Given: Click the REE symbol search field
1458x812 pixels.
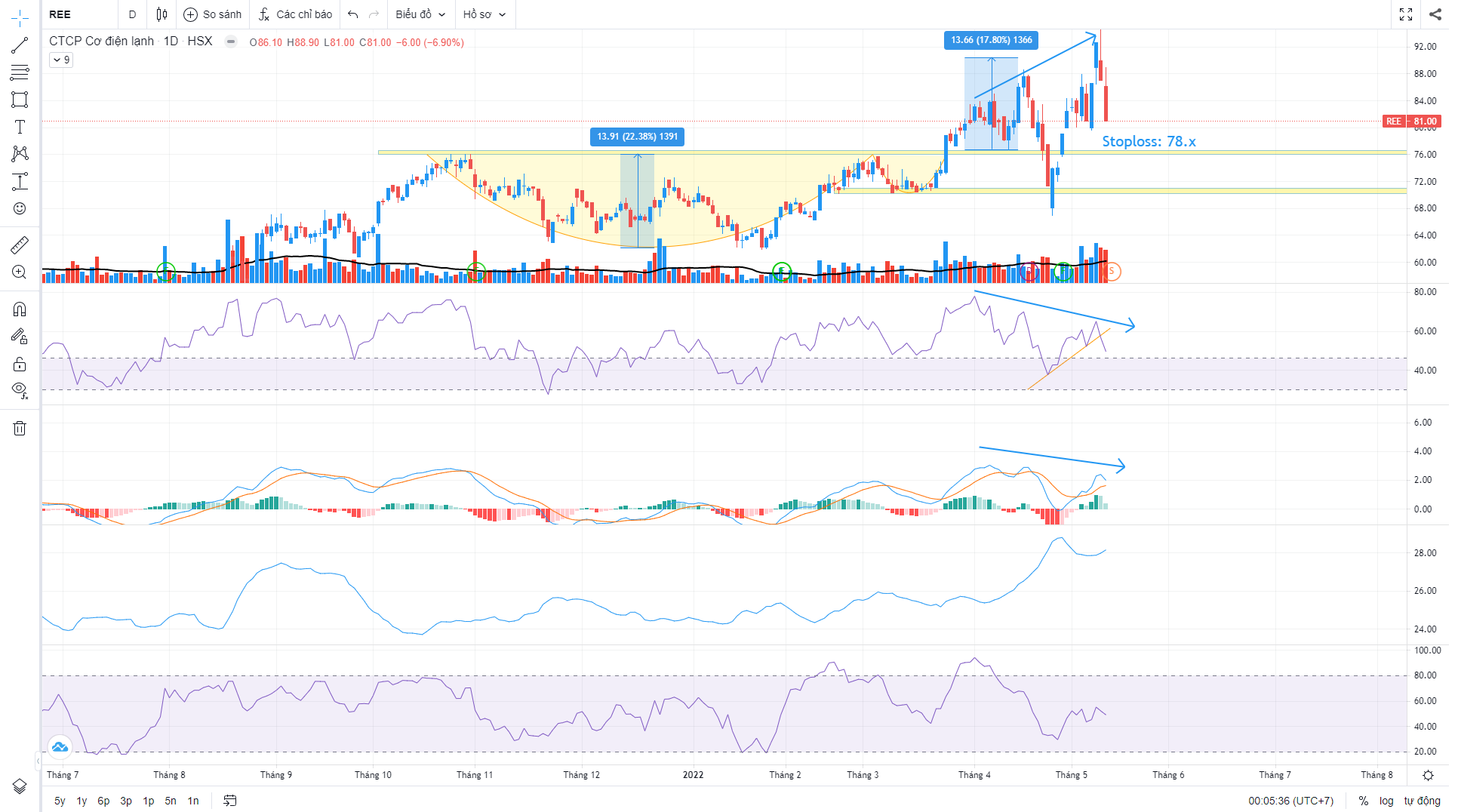Looking at the screenshot, I should point(79,14).
